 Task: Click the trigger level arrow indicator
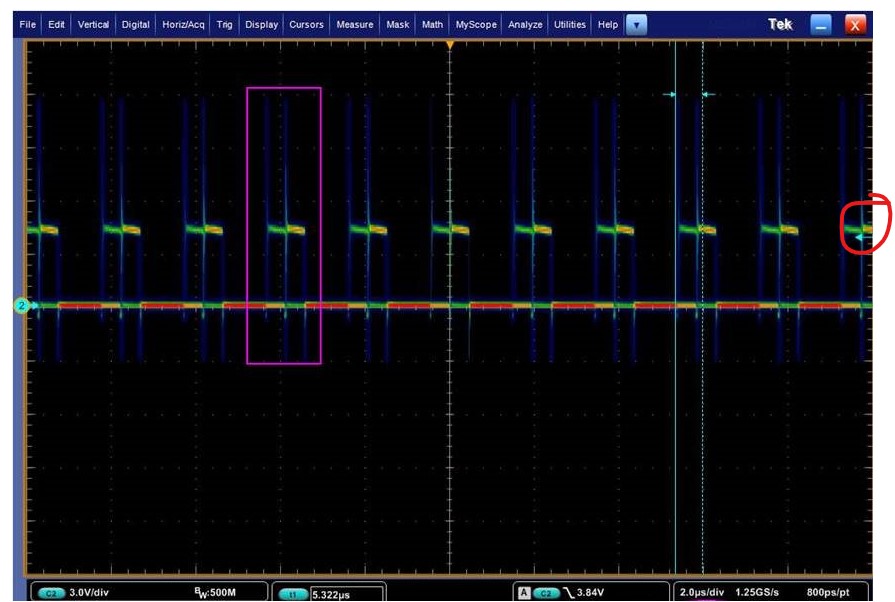coord(862,237)
